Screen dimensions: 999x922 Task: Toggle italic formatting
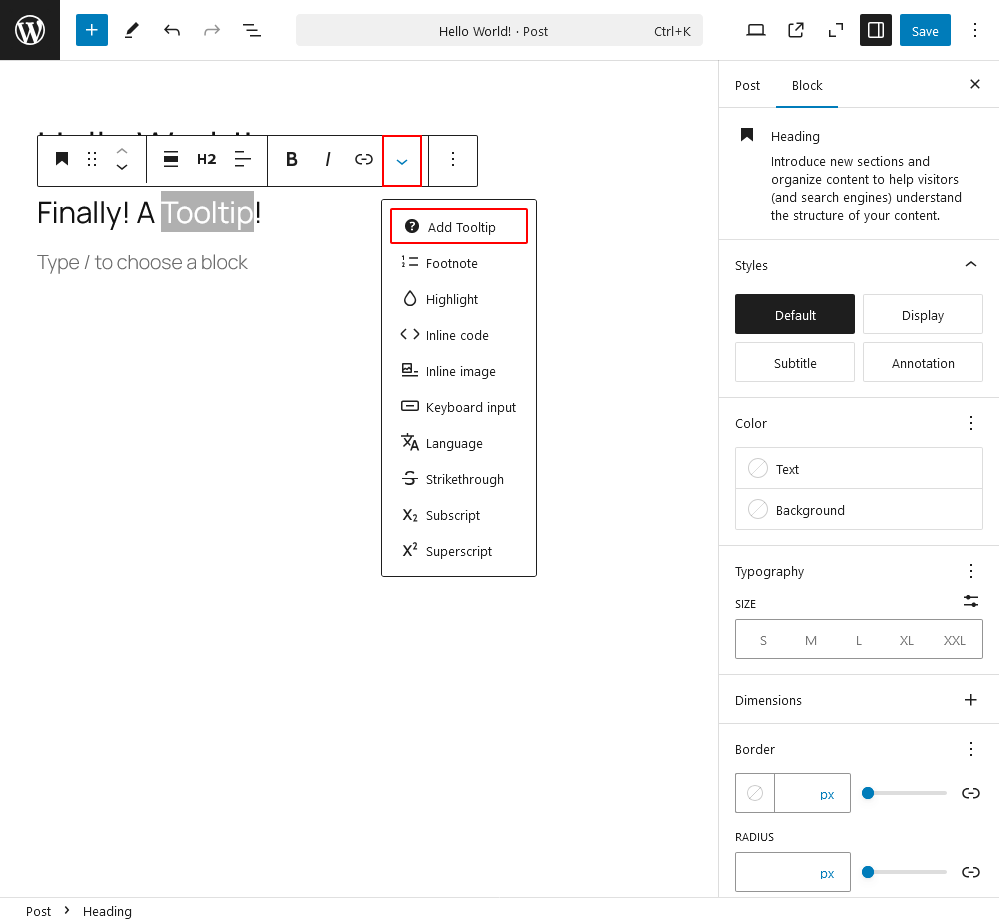[327, 159]
